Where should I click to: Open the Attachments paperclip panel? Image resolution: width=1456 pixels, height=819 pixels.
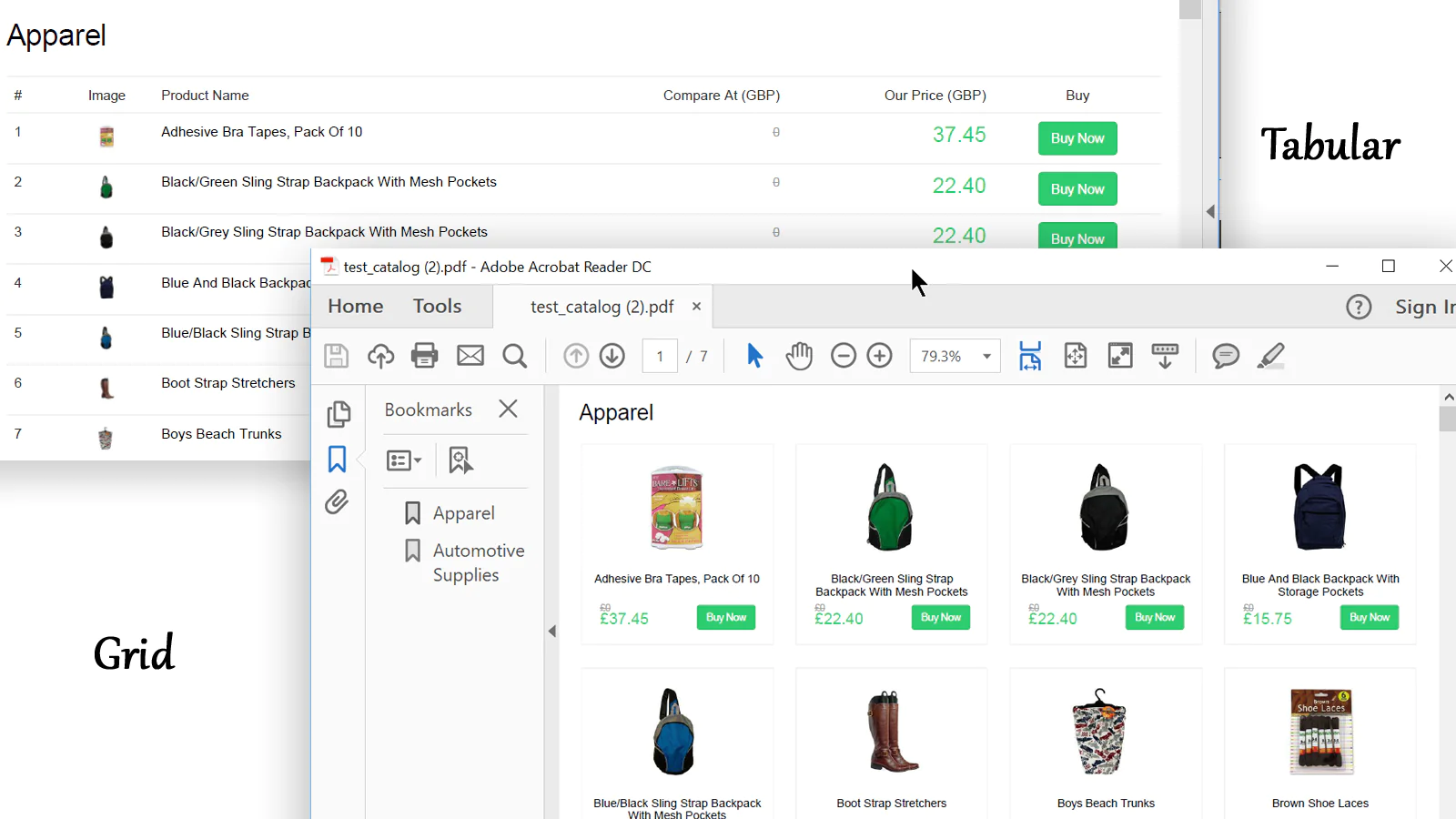[337, 502]
